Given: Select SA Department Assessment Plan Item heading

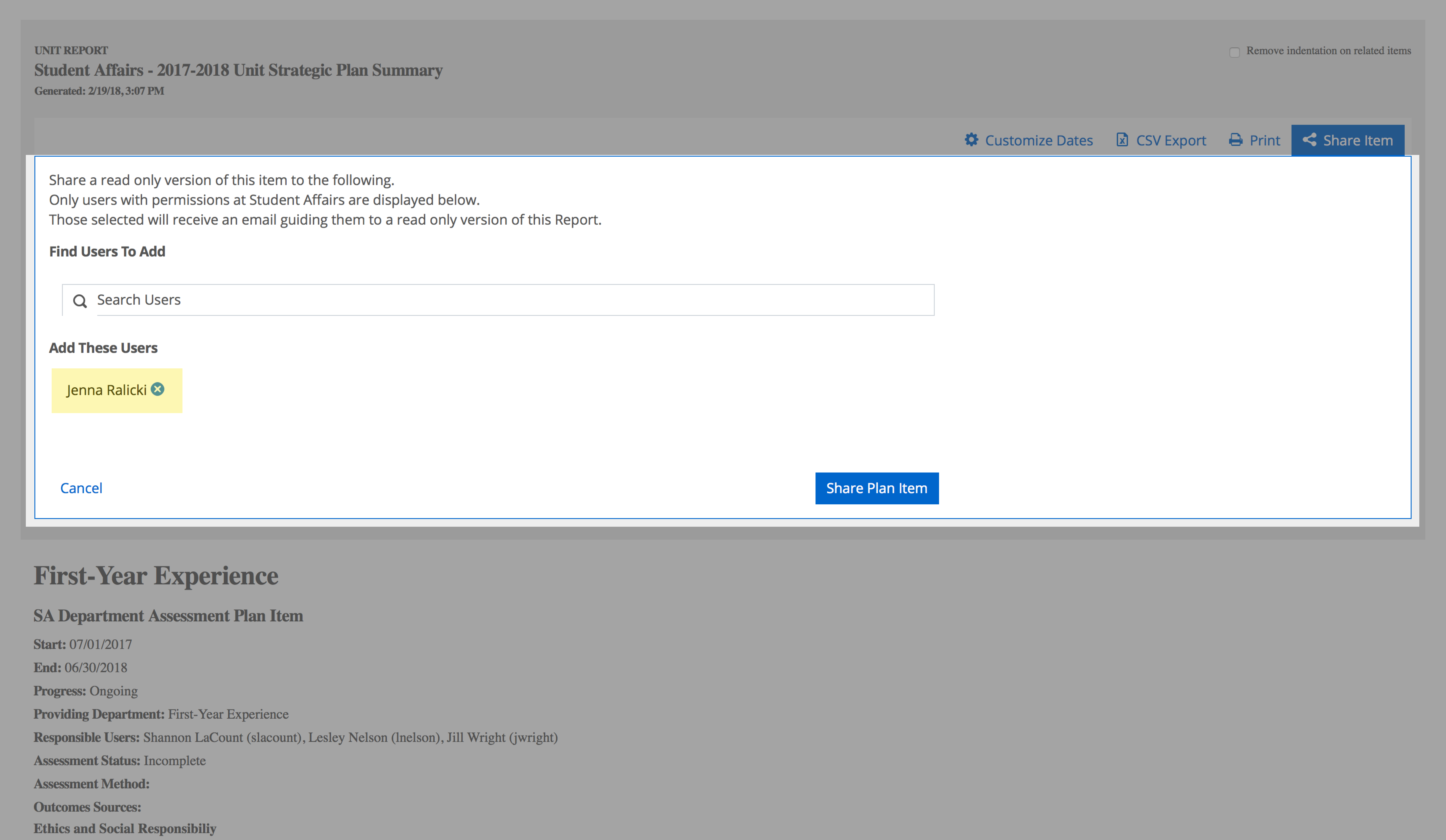Looking at the screenshot, I should coord(168,616).
